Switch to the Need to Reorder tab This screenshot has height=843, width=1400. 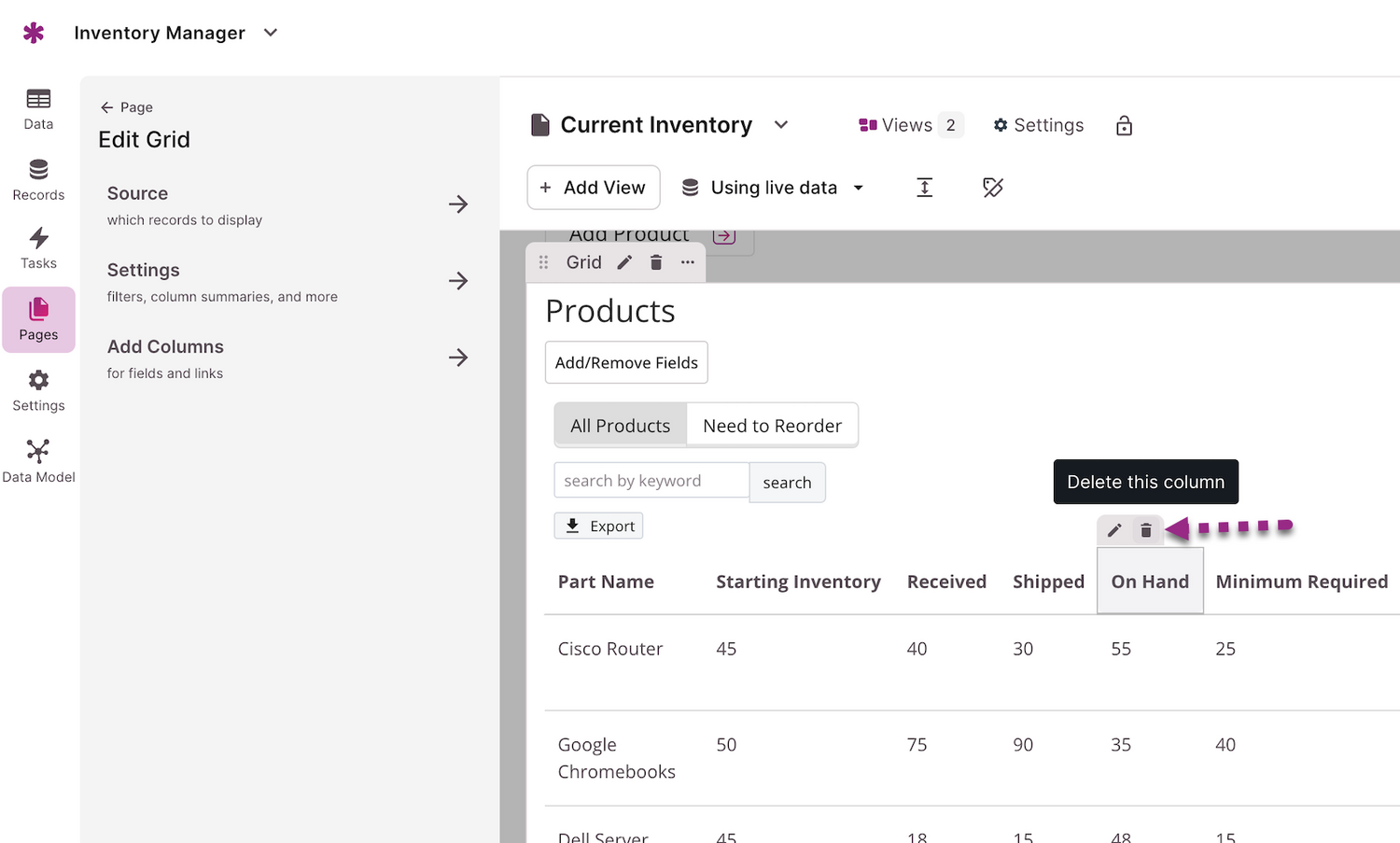(x=772, y=426)
